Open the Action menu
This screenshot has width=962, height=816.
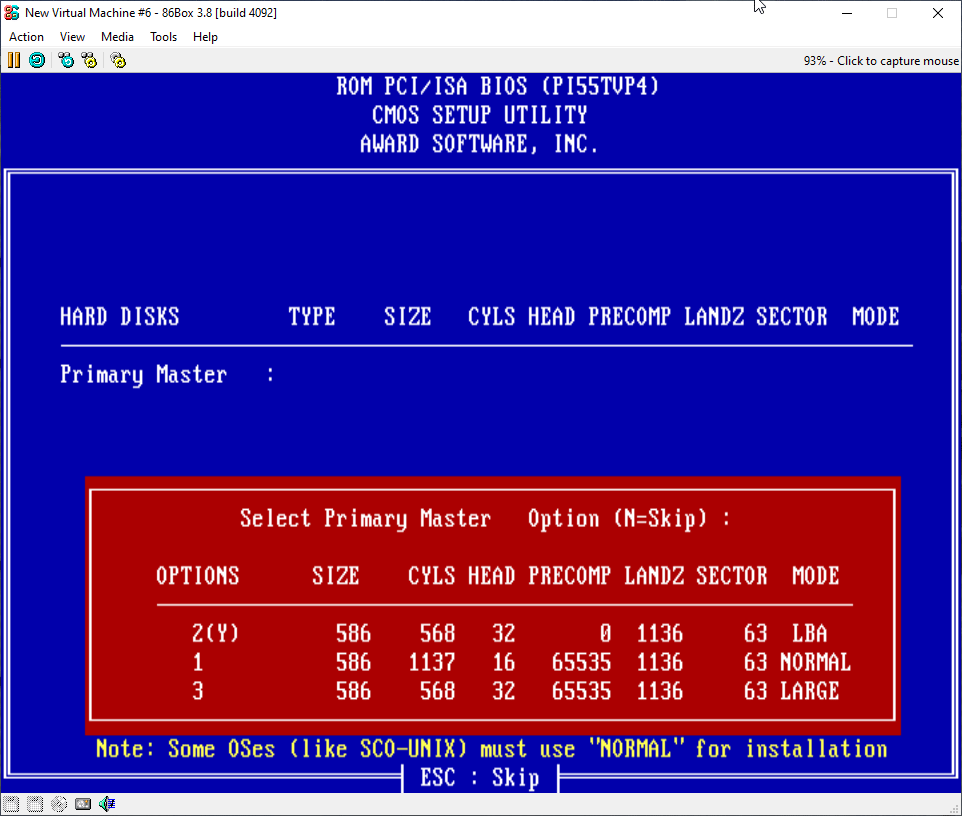[26, 37]
